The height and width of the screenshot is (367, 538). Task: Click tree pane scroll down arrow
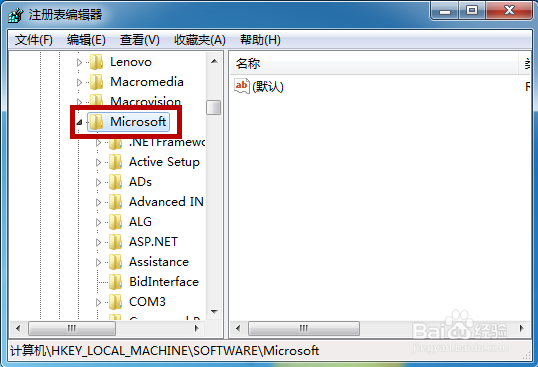[x=214, y=312]
